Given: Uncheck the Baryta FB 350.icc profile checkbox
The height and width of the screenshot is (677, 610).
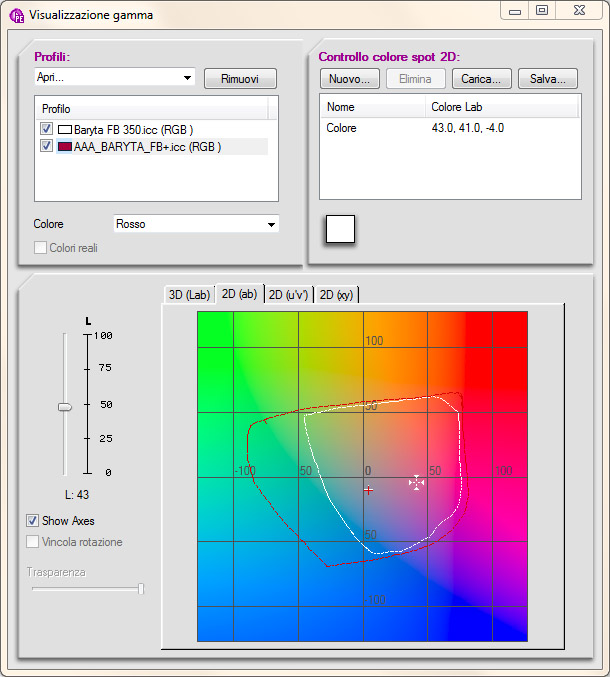Looking at the screenshot, I should [46, 129].
